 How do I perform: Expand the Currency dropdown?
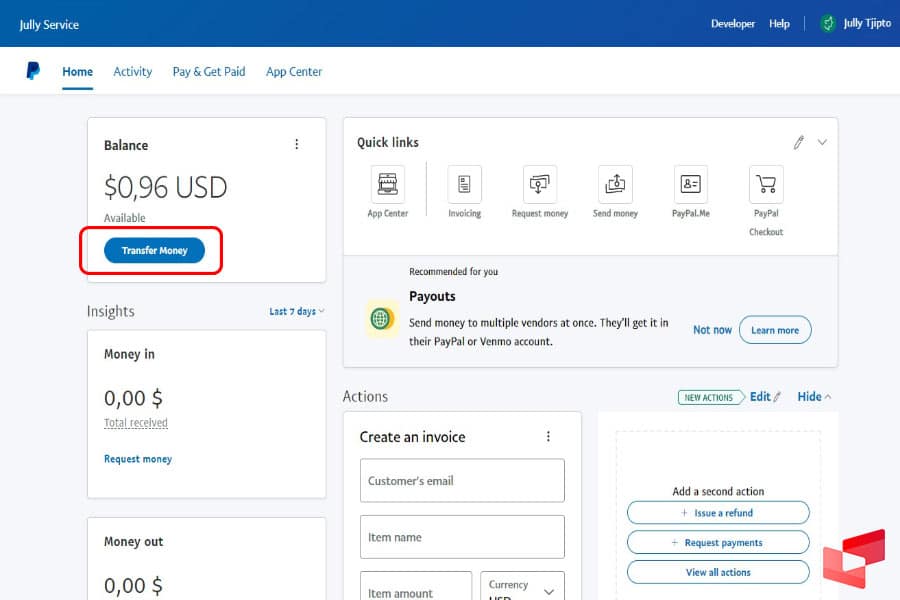(523, 590)
